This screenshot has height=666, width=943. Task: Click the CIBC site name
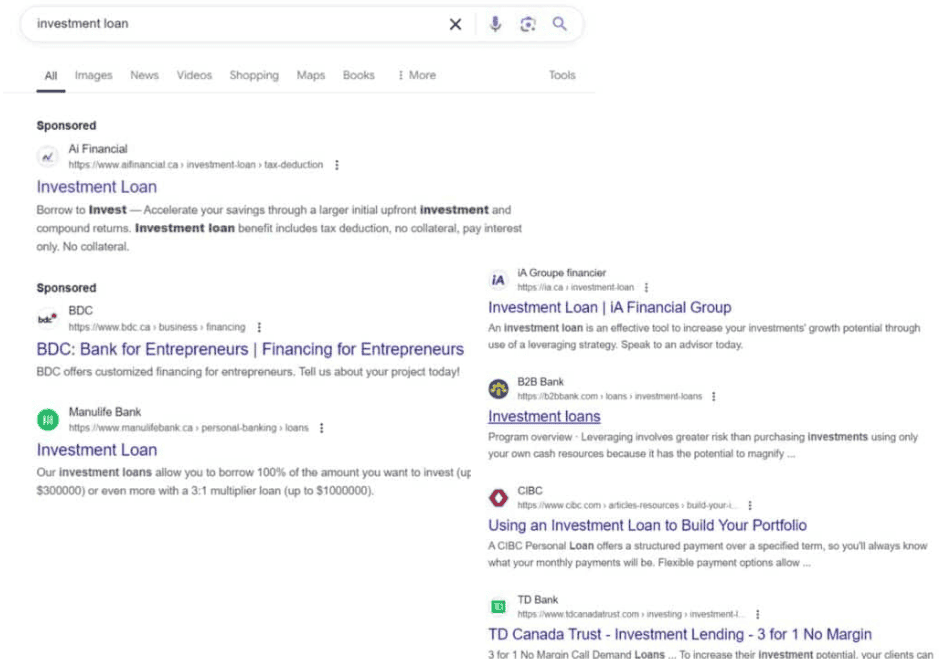(x=530, y=491)
